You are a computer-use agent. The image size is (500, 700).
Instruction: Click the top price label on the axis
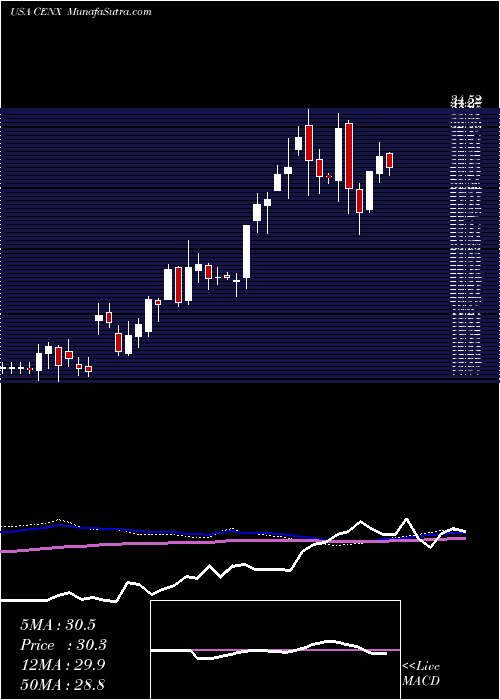tap(465, 102)
